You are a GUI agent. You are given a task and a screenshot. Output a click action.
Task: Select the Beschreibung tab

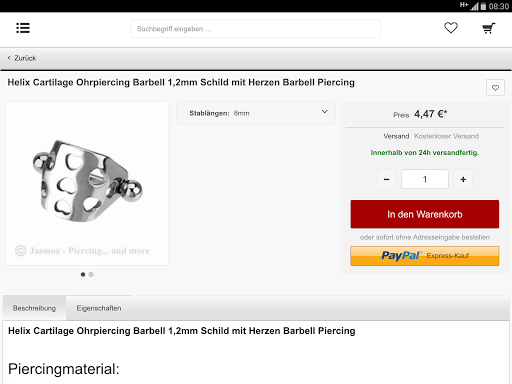[x=34, y=308]
